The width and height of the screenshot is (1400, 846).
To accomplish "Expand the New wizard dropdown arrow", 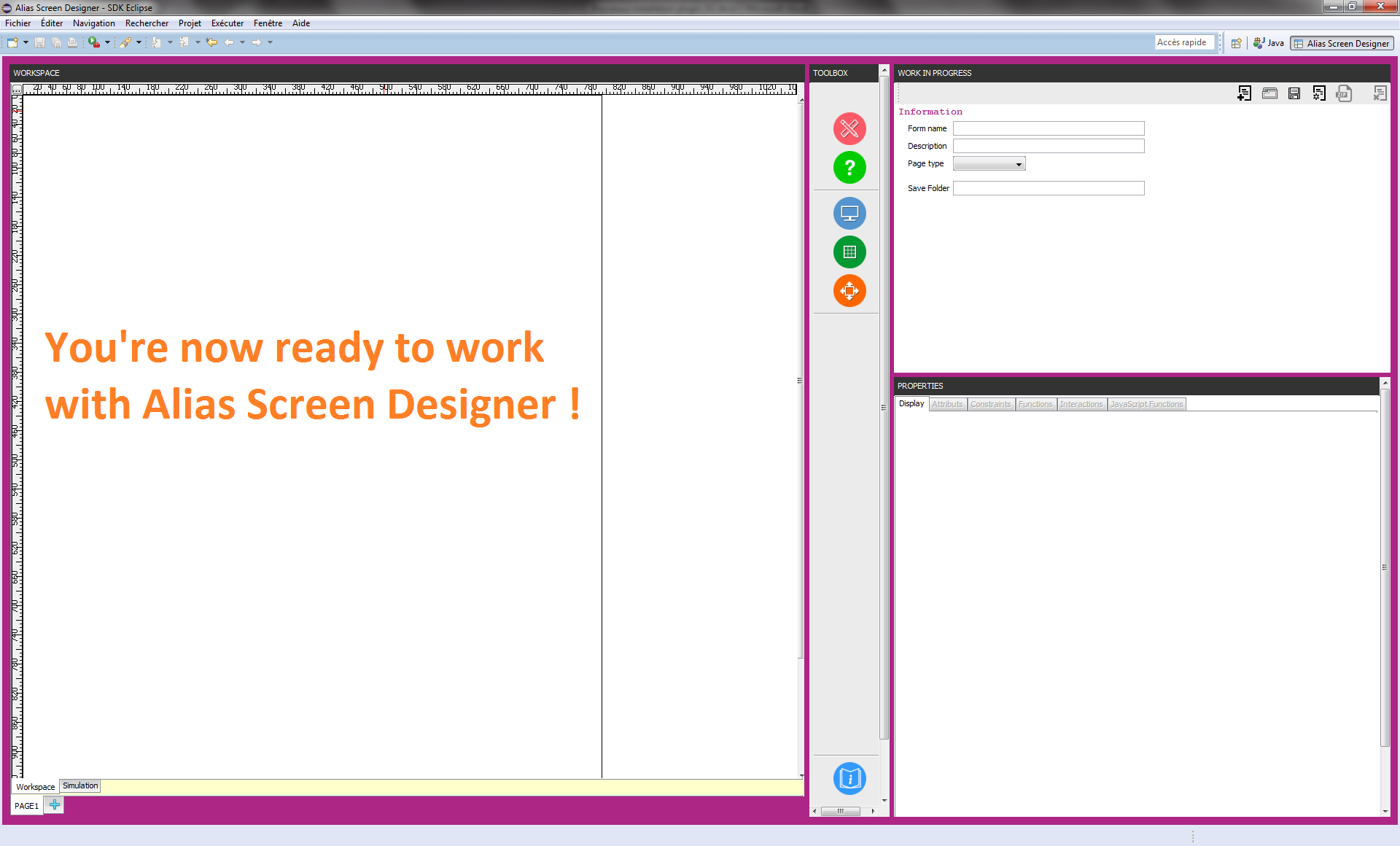I will [26, 42].
